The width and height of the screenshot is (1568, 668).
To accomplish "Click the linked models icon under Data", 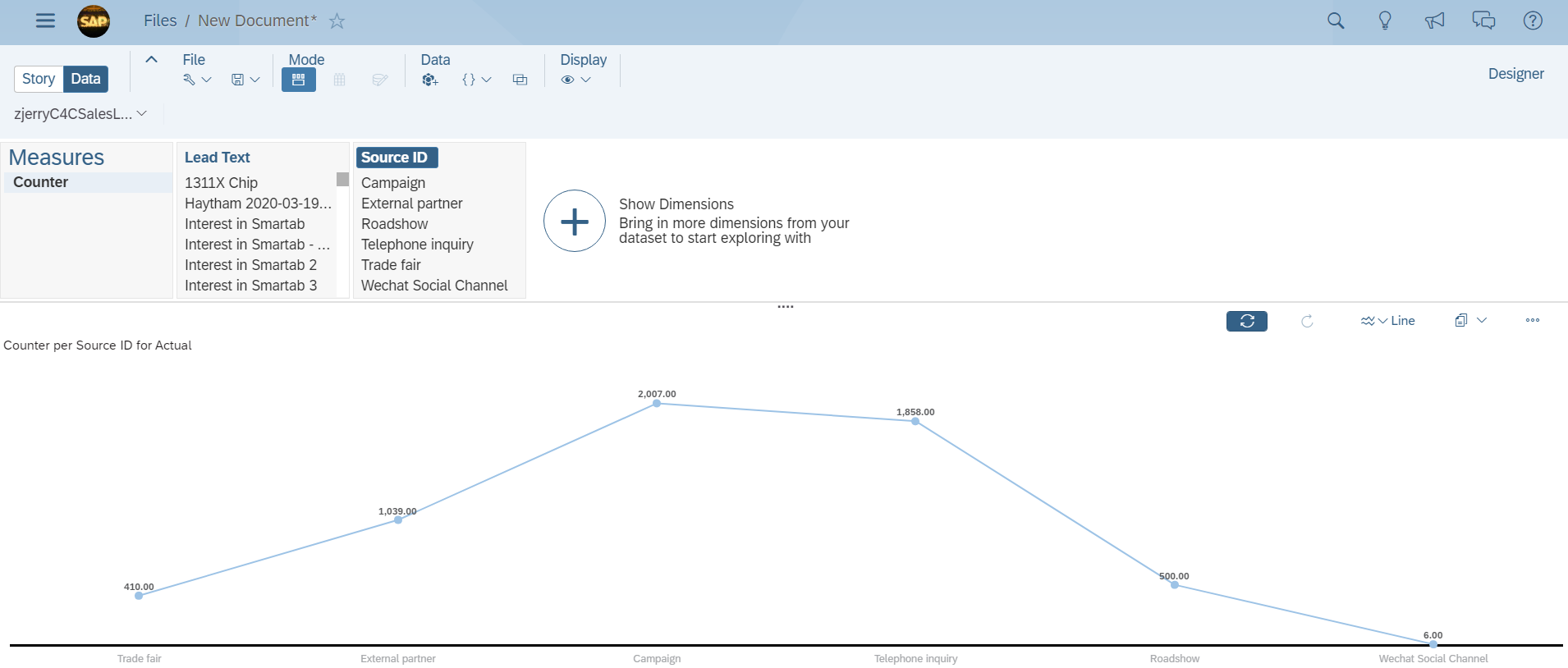I will [x=520, y=80].
